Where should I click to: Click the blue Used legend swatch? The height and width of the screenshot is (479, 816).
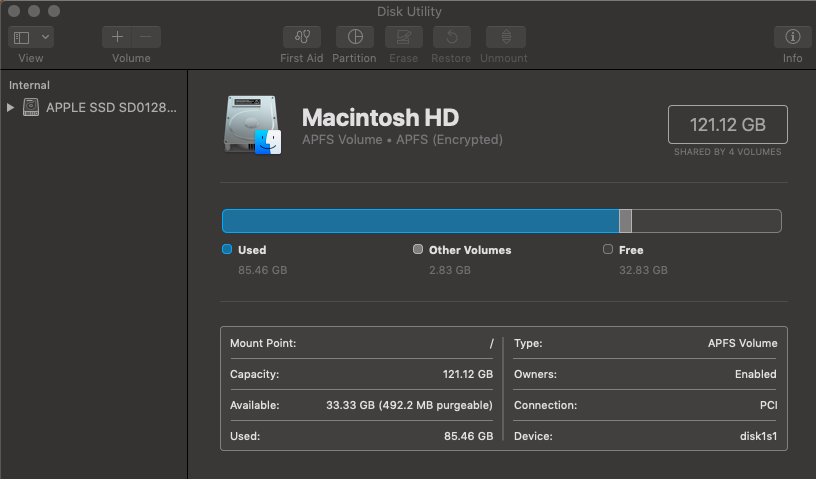click(x=227, y=249)
